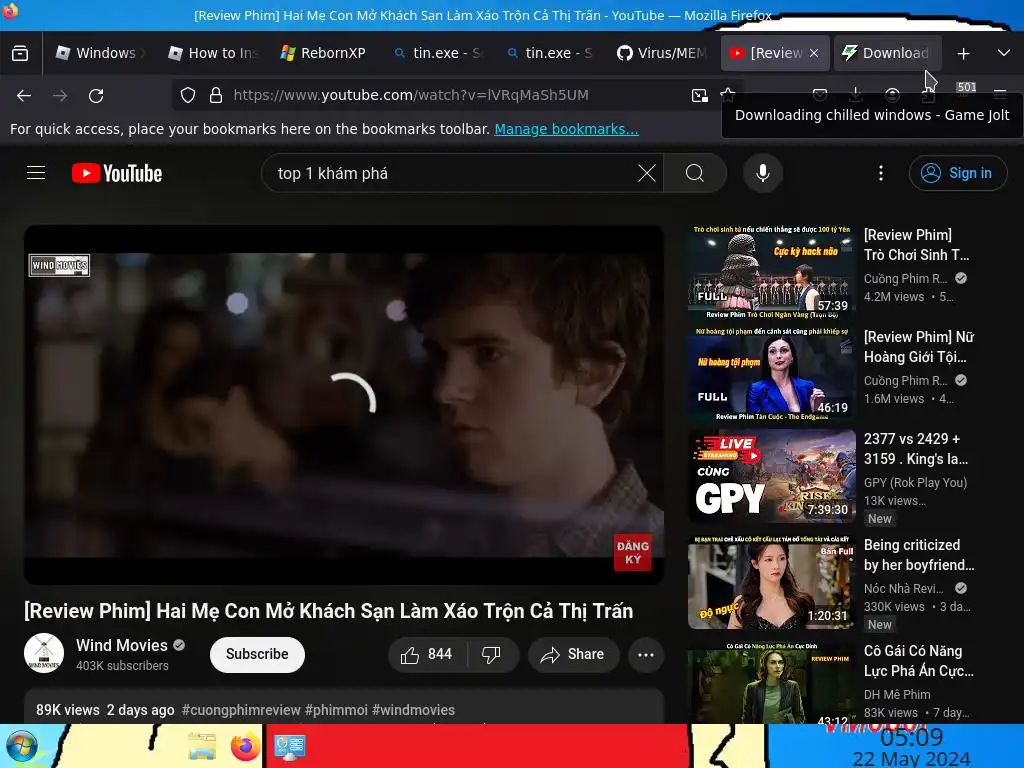Reload the current YouTube page
The height and width of the screenshot is (768, 1024).
point(96,96)
